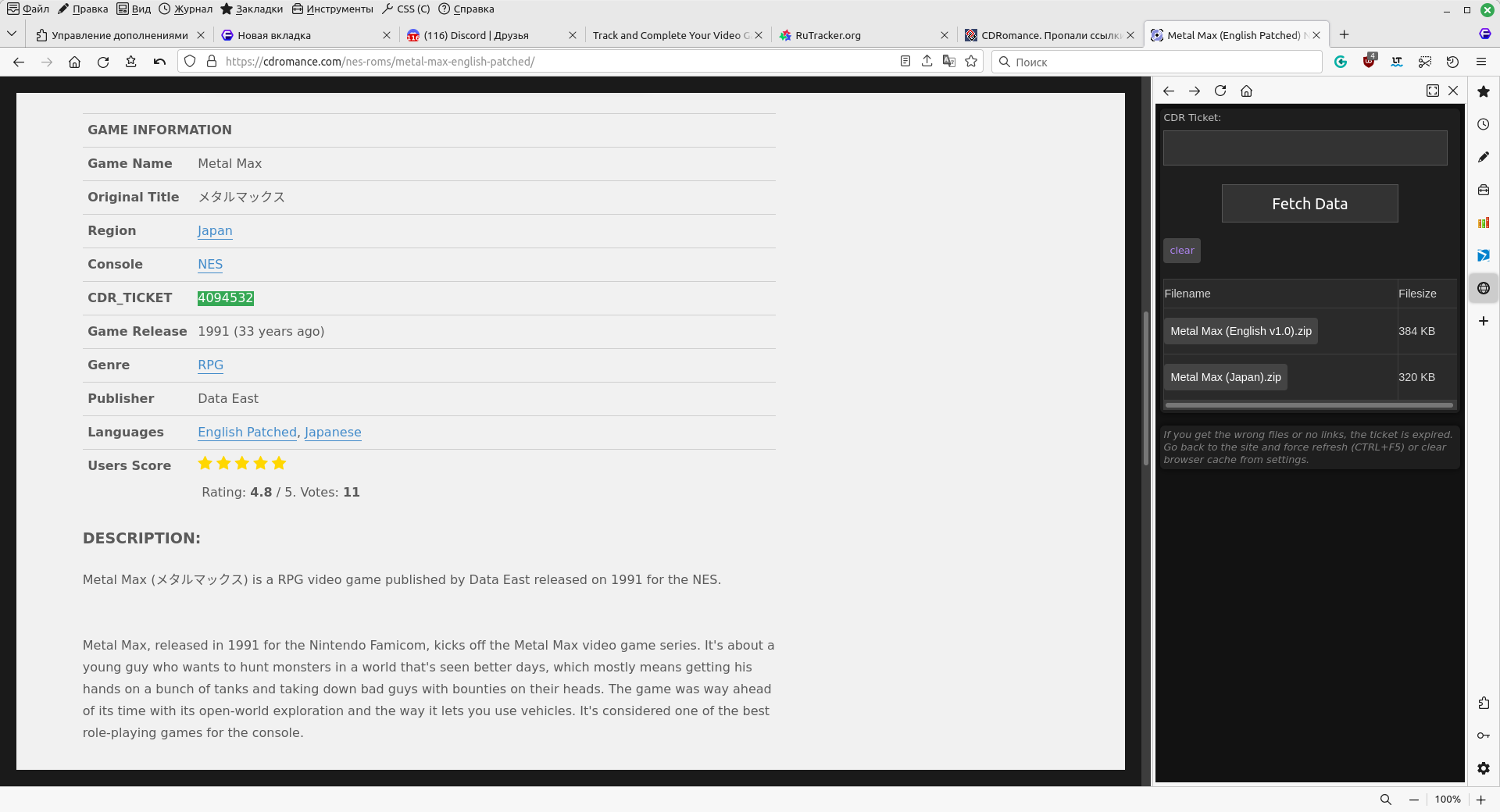
Task: Open the Вид menu
Action: 134,9
